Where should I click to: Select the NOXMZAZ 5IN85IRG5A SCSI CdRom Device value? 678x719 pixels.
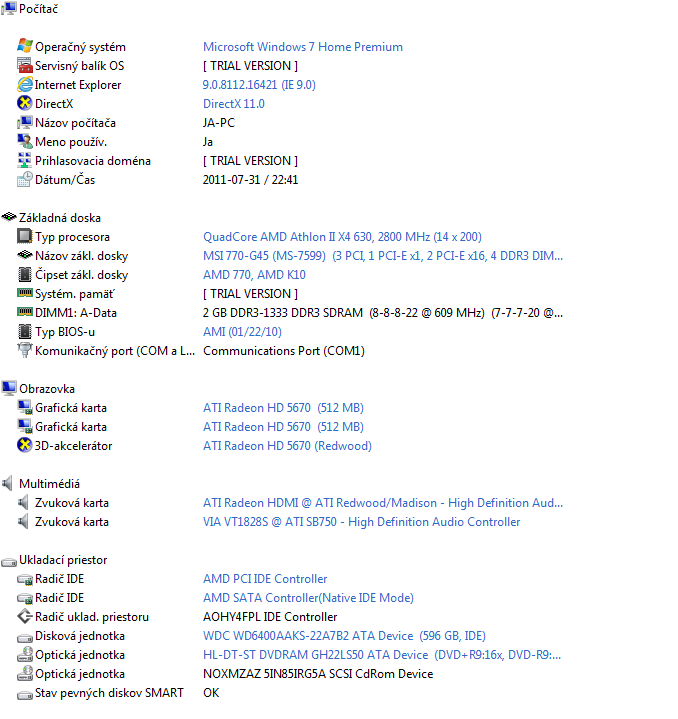318,674
